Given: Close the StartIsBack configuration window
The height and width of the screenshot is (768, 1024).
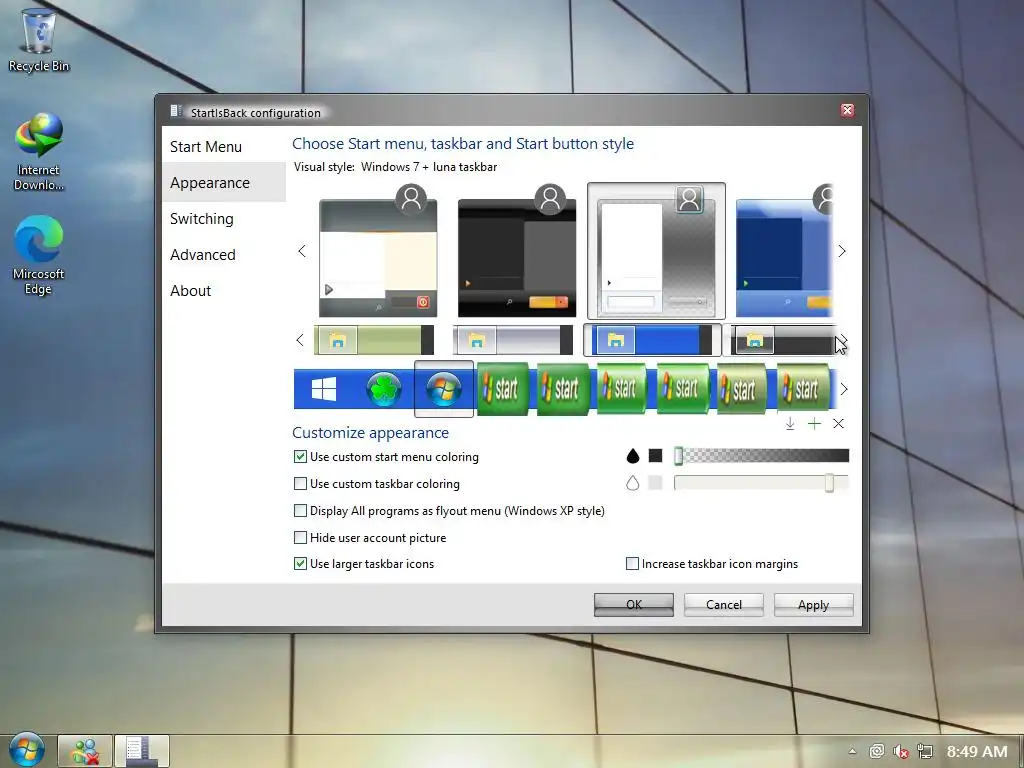Looking at the screenshot, I should point(847,110).
